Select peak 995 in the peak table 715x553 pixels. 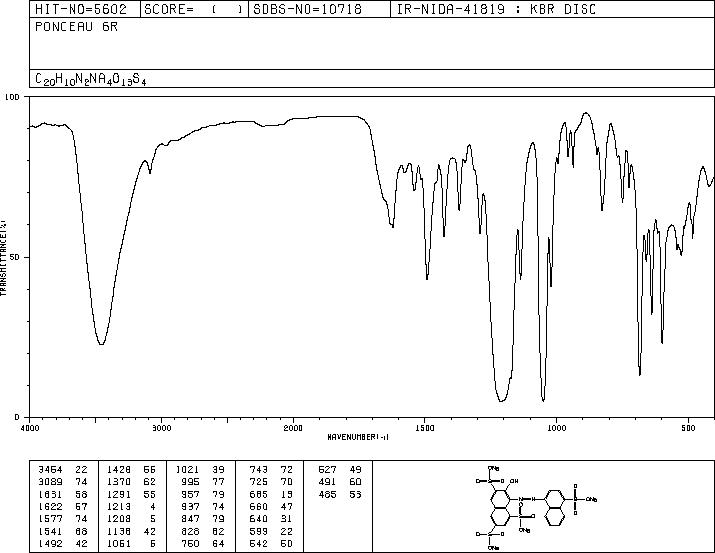tap(190, 482)
